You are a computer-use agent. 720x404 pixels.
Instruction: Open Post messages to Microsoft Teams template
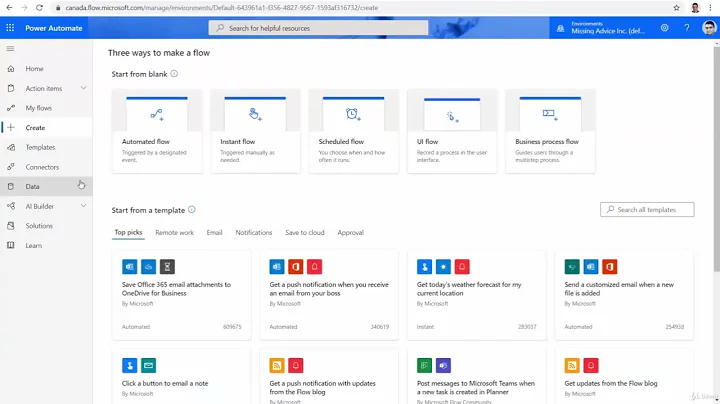477,376
